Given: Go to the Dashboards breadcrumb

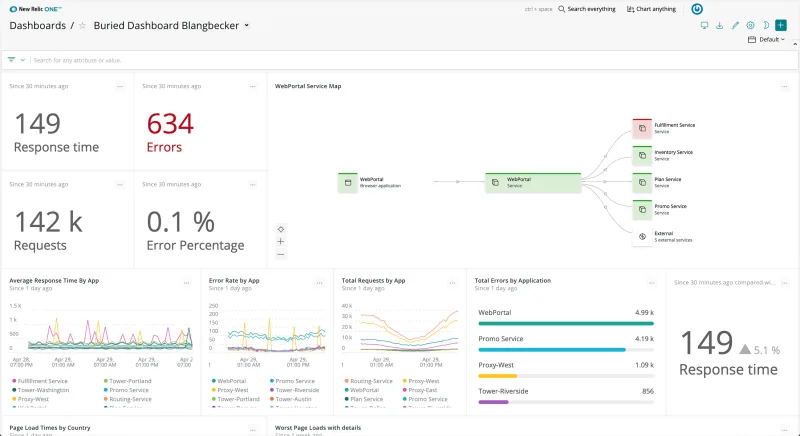Looking at the screenshot, I should (x=38, y=25).
